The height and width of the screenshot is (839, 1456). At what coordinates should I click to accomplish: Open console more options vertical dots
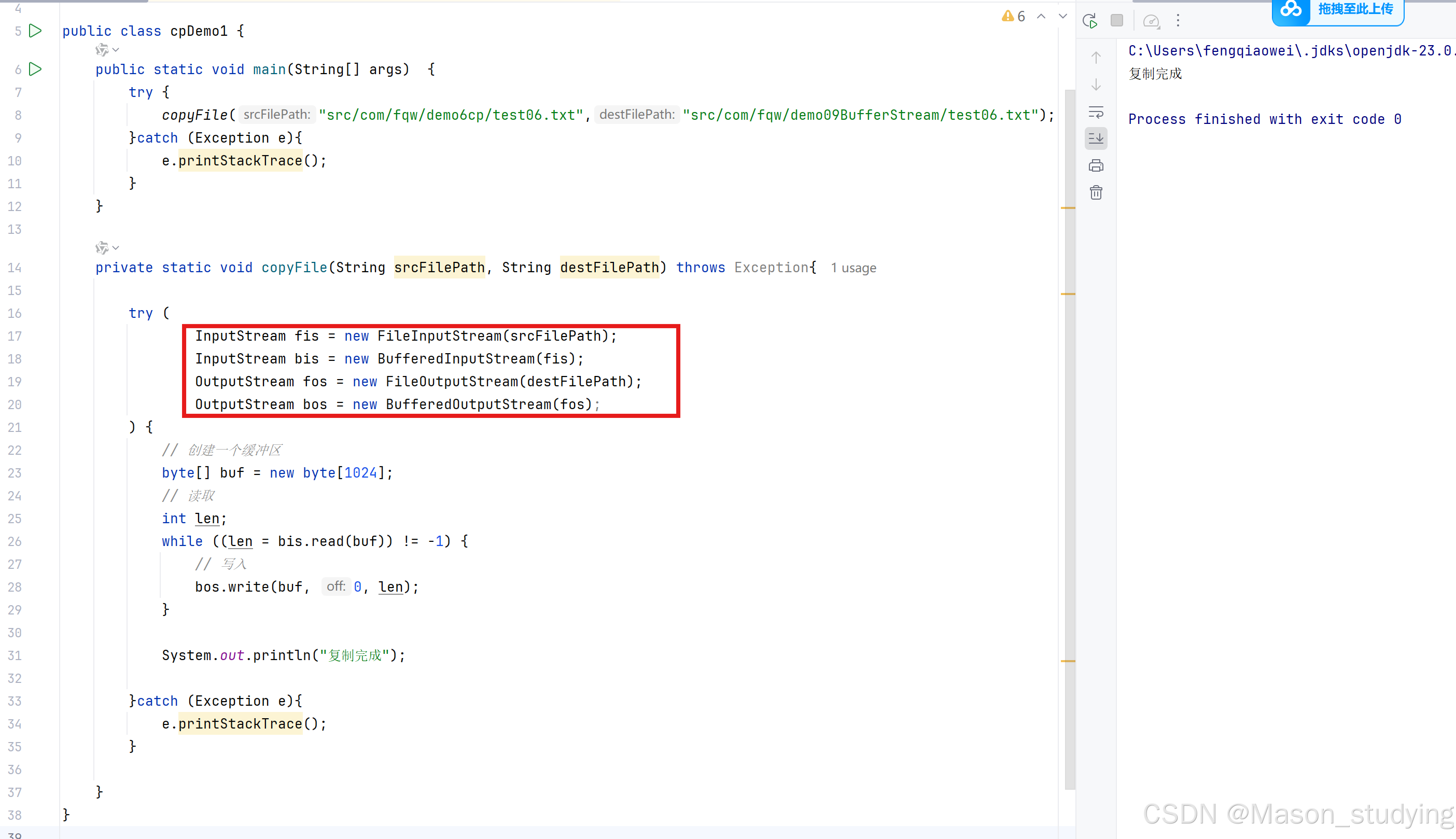click(x=1178, y=21)
